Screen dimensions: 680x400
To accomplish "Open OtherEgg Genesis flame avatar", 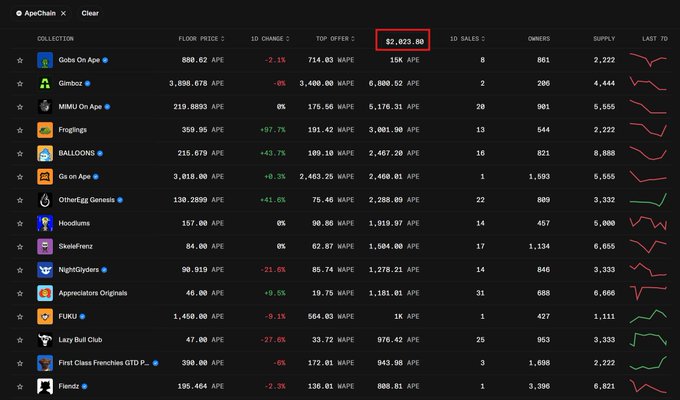I will click(x=45, y=200).
